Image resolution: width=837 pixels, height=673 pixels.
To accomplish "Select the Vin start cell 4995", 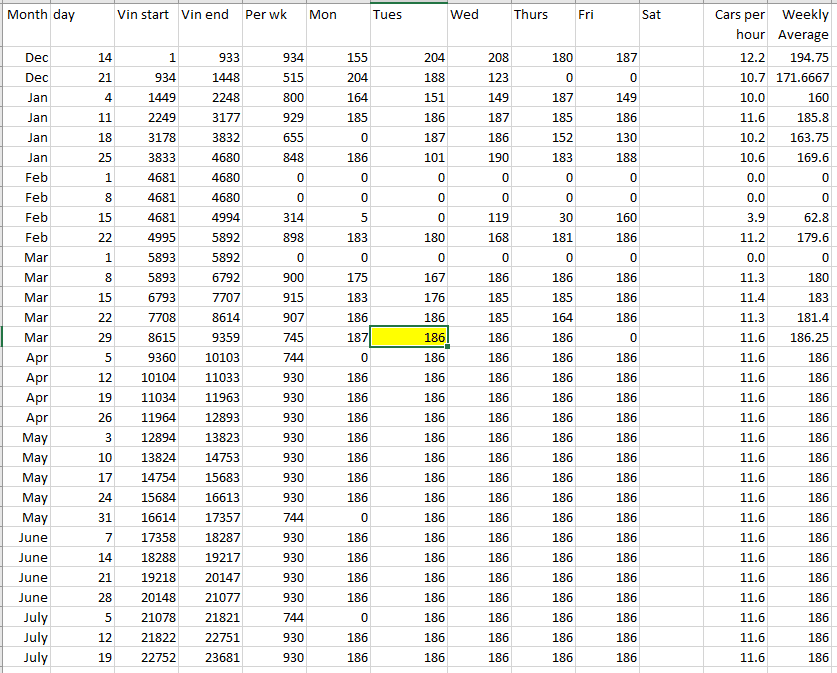I will point(146,238).
